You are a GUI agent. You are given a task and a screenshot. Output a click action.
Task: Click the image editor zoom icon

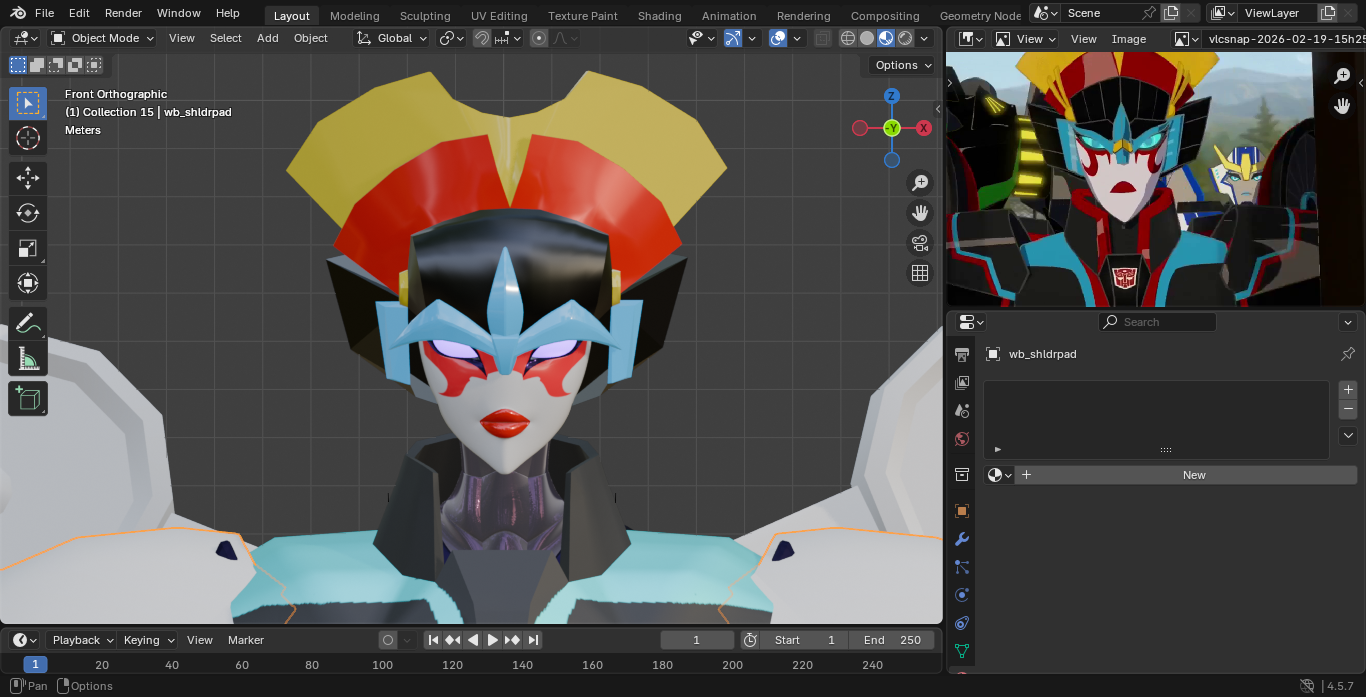[x=1342, y=76]
